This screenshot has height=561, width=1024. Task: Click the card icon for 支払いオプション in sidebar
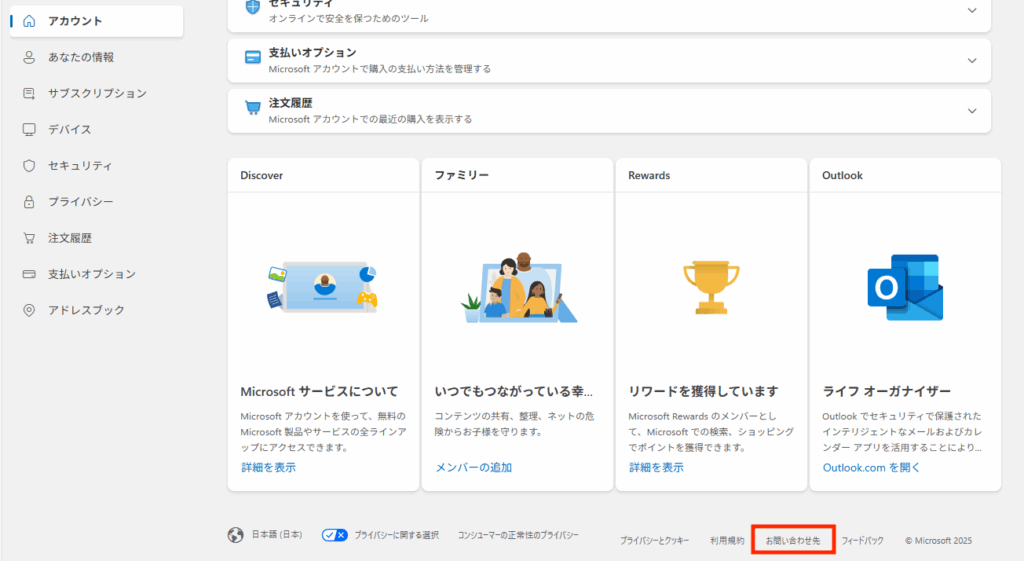(29, 274)
